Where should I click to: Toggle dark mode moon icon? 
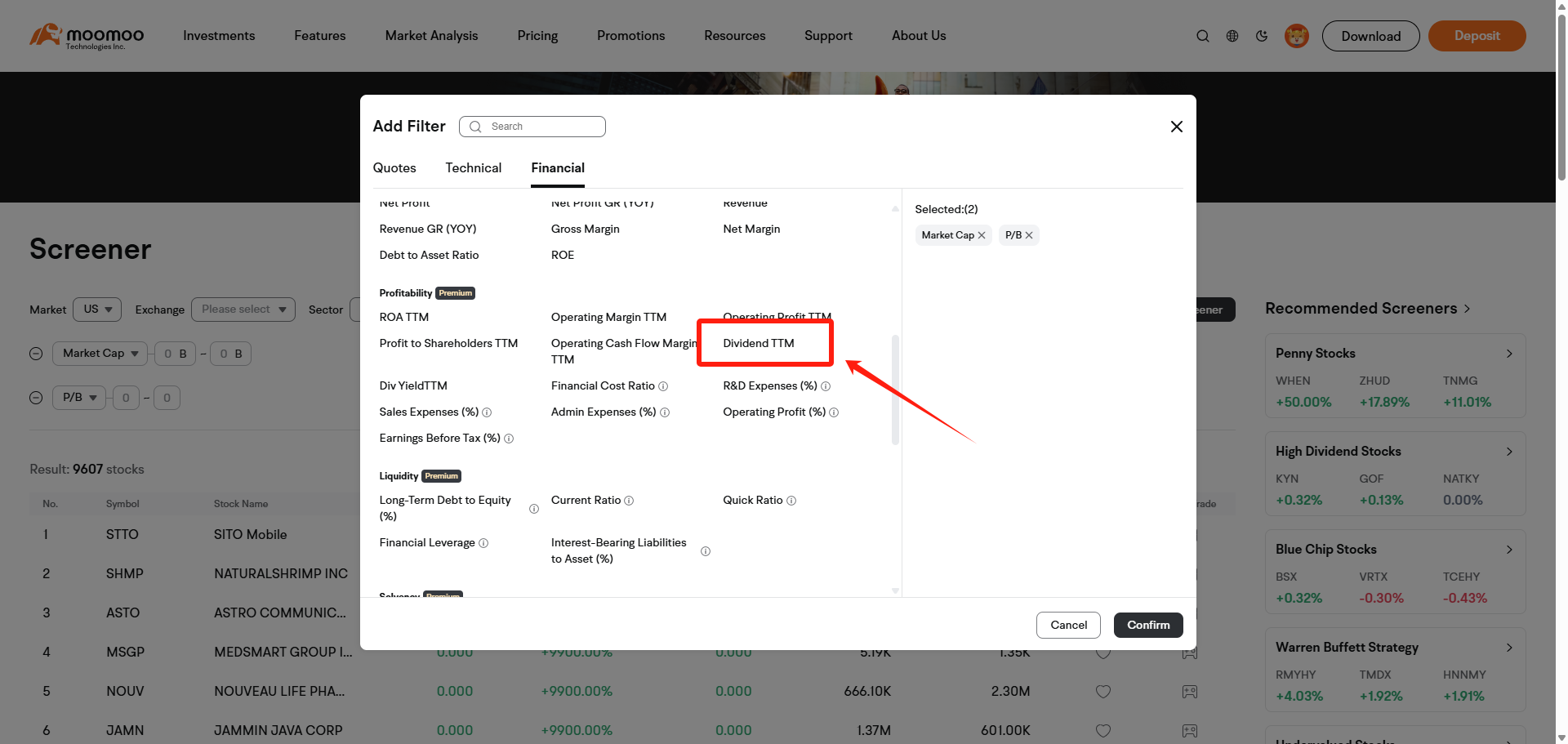coord(1262,36)
